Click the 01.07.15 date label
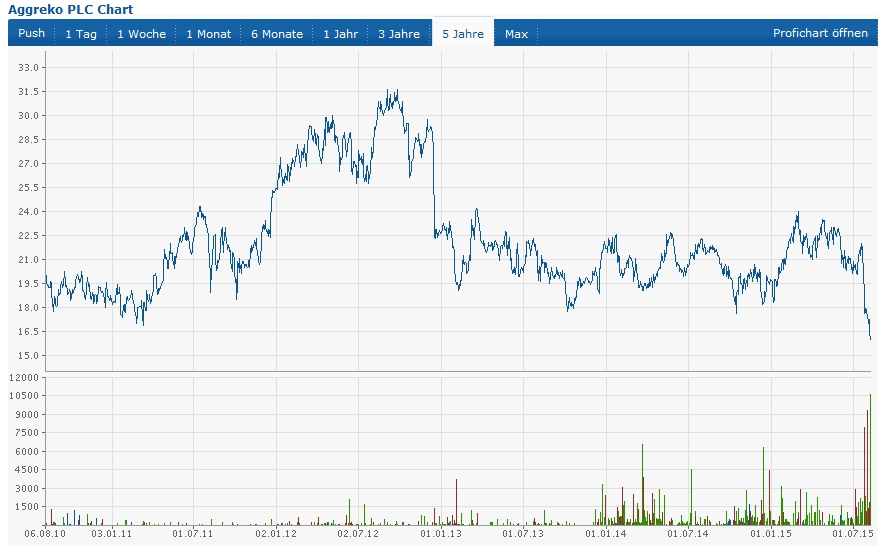Image resolution: width=891 pixels, height=555 pixels. [x=853, y=534]
